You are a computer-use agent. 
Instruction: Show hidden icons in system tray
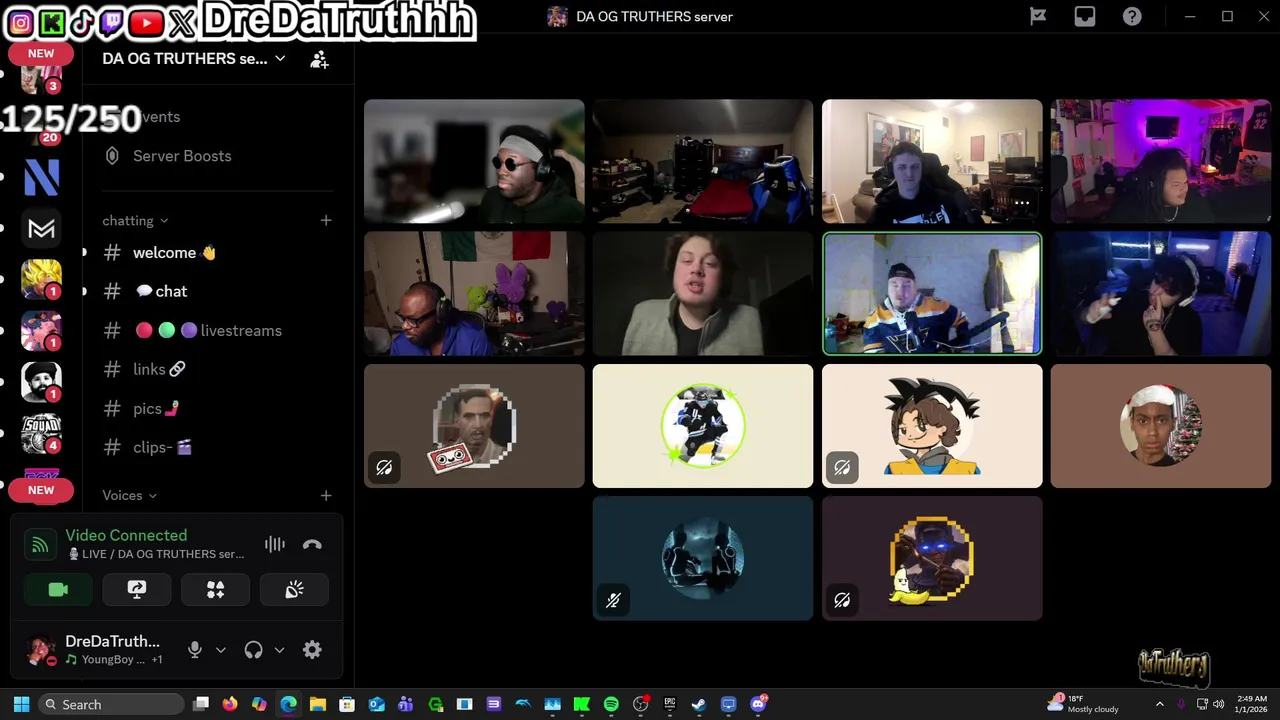pyautogui.click(x=1159, y=704)
